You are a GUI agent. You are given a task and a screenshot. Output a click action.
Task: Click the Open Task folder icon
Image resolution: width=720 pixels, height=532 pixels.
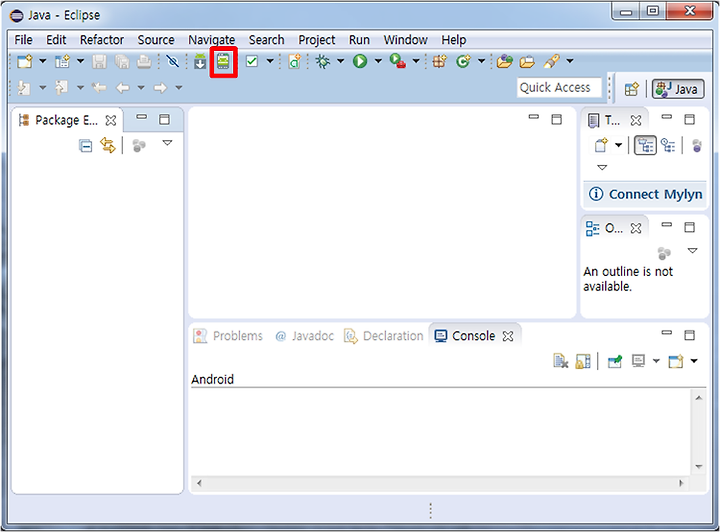[x=527, y=61]
